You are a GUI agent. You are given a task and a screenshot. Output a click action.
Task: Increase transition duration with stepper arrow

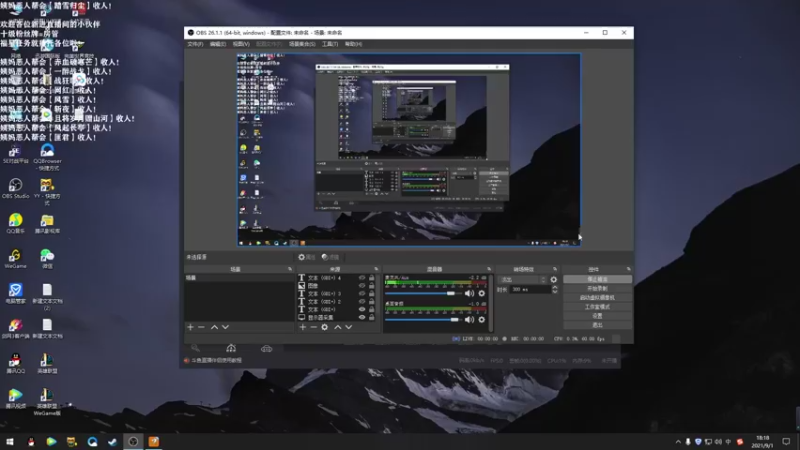point(555,287)
